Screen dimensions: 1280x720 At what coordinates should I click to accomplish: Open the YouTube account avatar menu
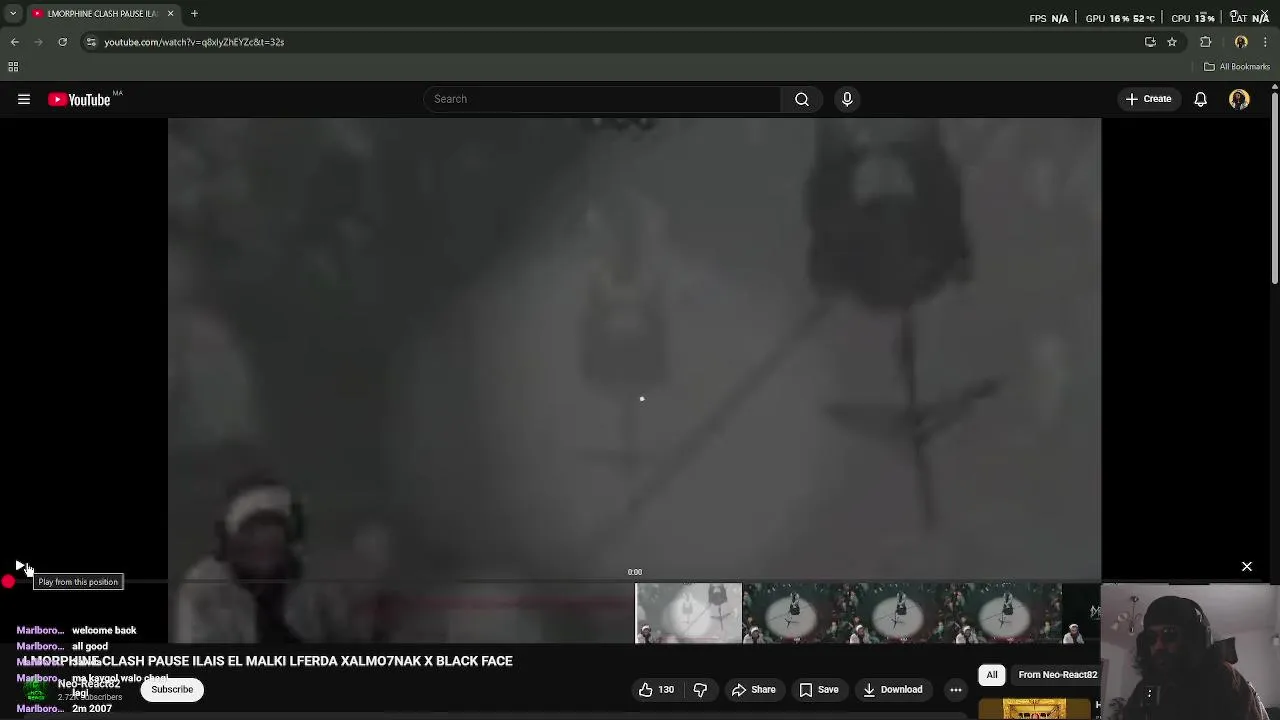pos(1239,99)
